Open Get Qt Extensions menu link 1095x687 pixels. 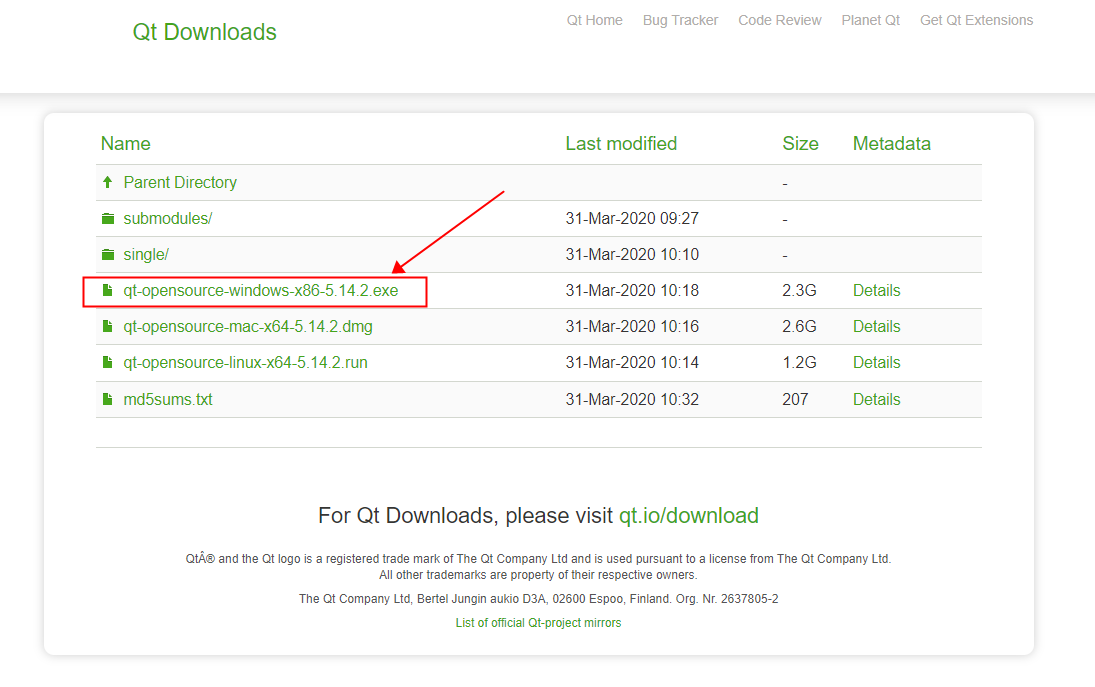976,20
